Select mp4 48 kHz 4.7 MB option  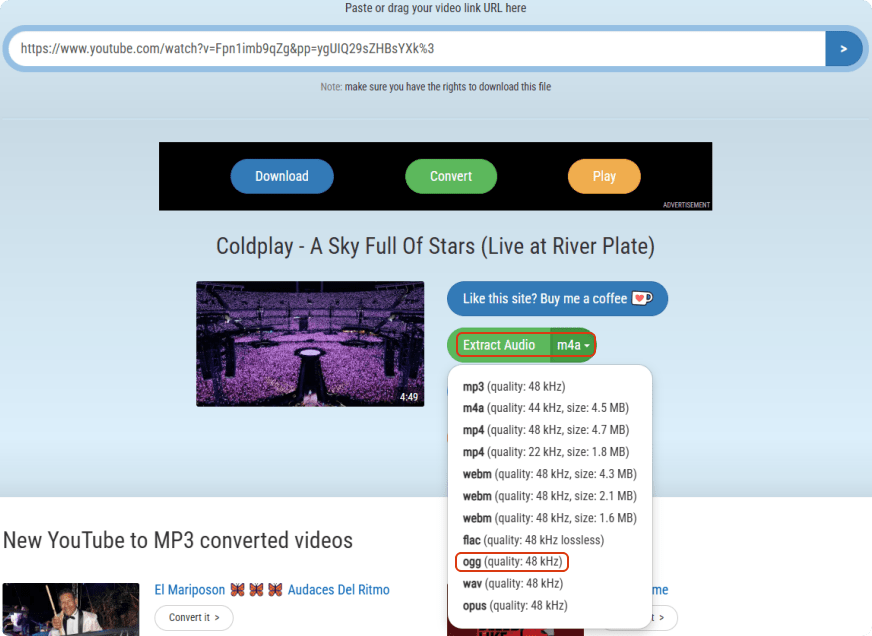click(545, 430)
